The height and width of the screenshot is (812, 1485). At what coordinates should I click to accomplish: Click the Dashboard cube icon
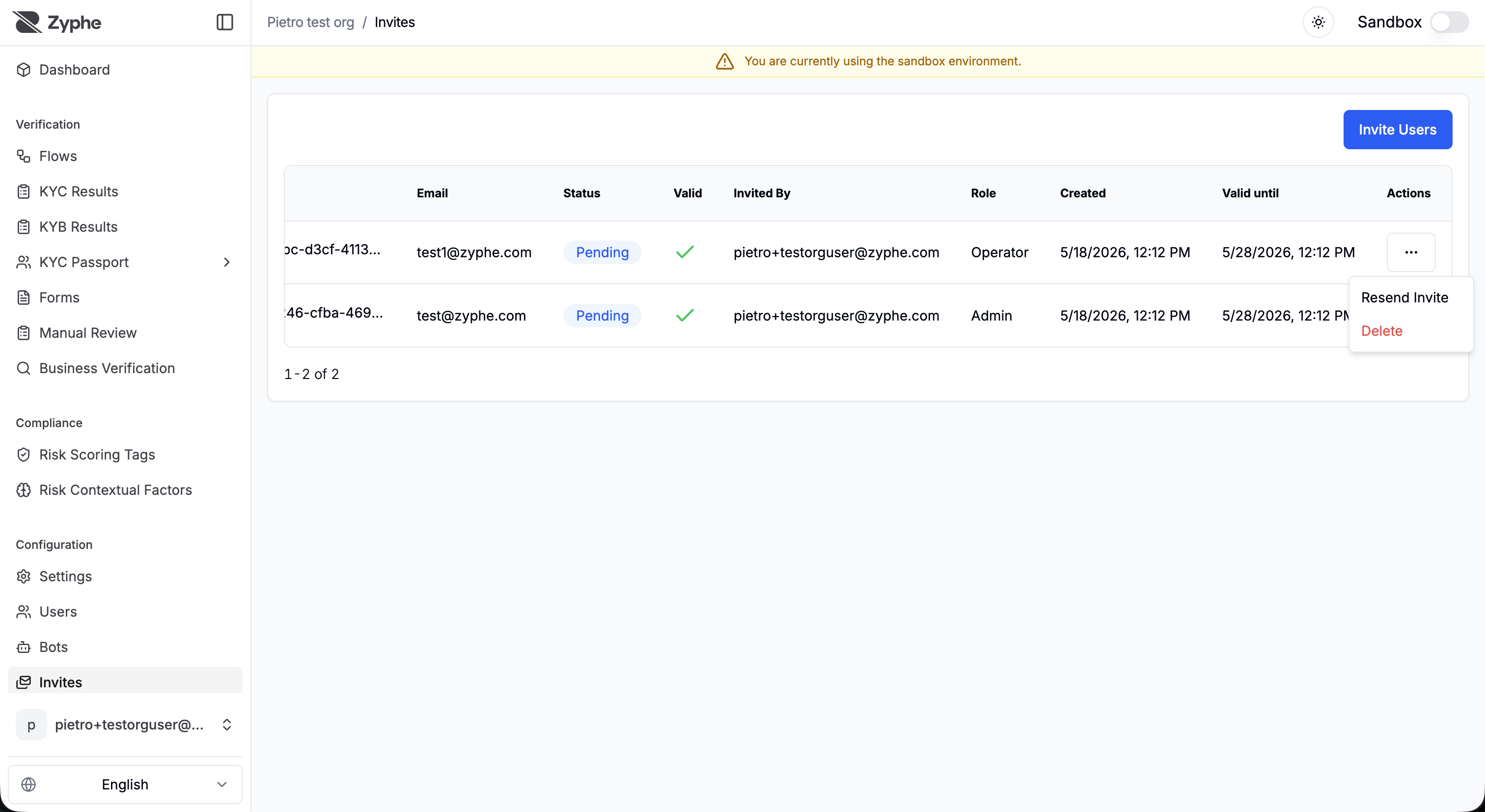click(24, 70)
